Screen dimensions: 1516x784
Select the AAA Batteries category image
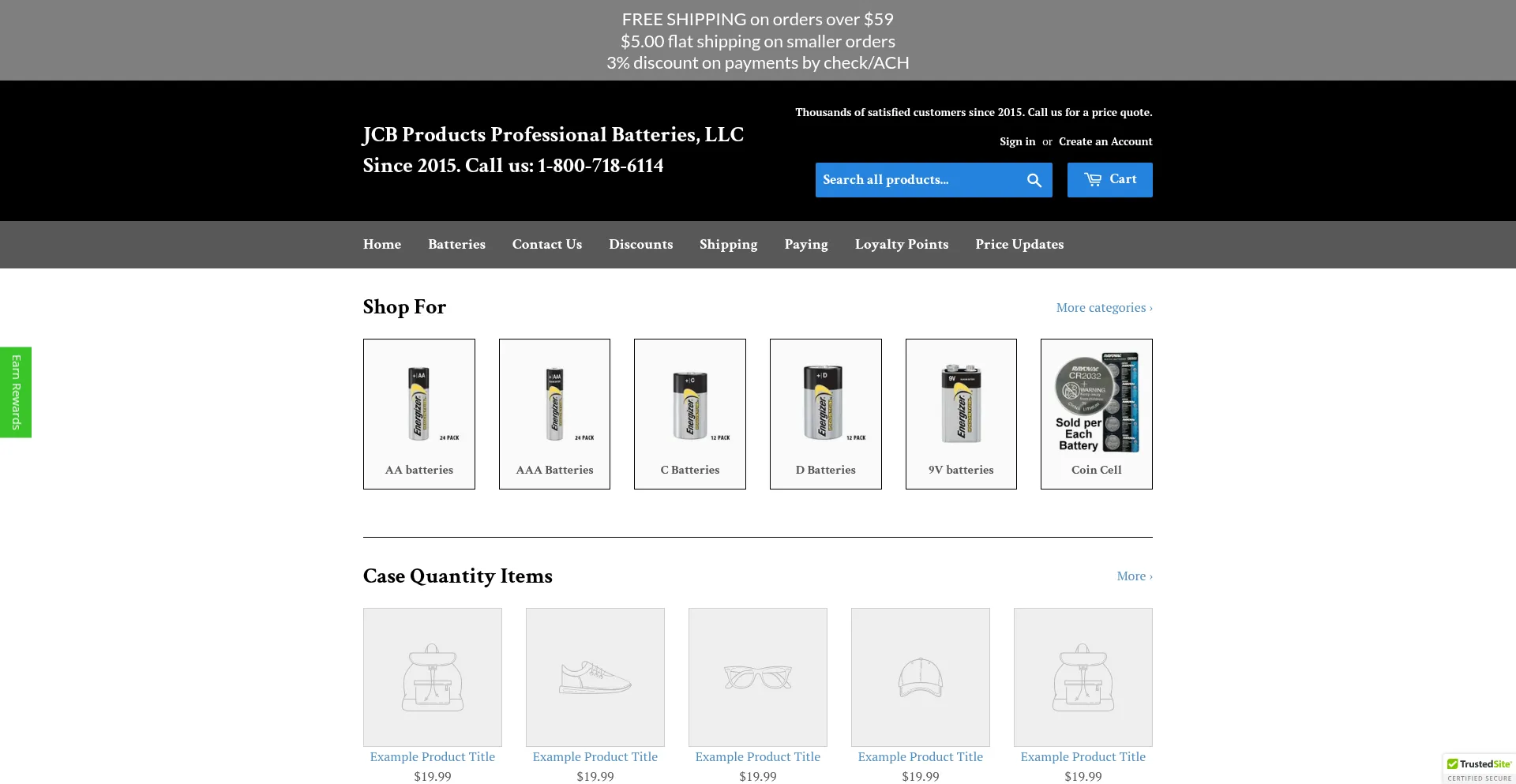pyautogui.click(x=554, y=403)
